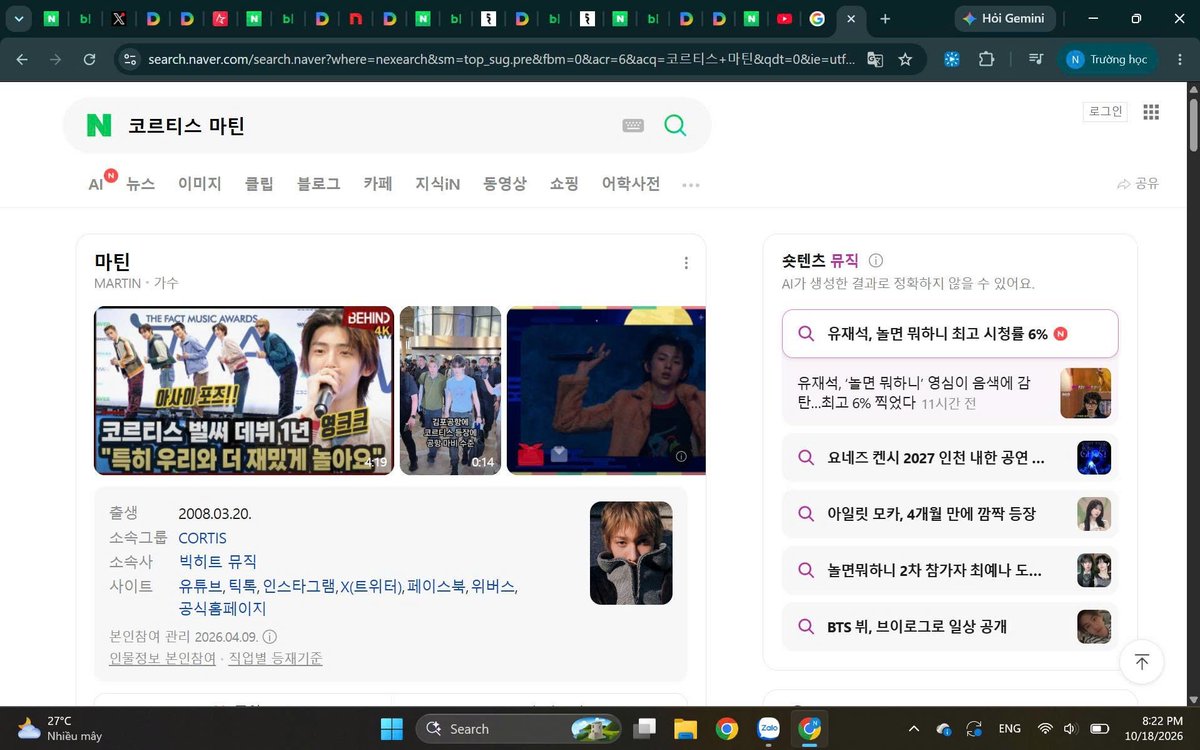
Task: View site information icon in address bar
Action: tap(129, 60)
